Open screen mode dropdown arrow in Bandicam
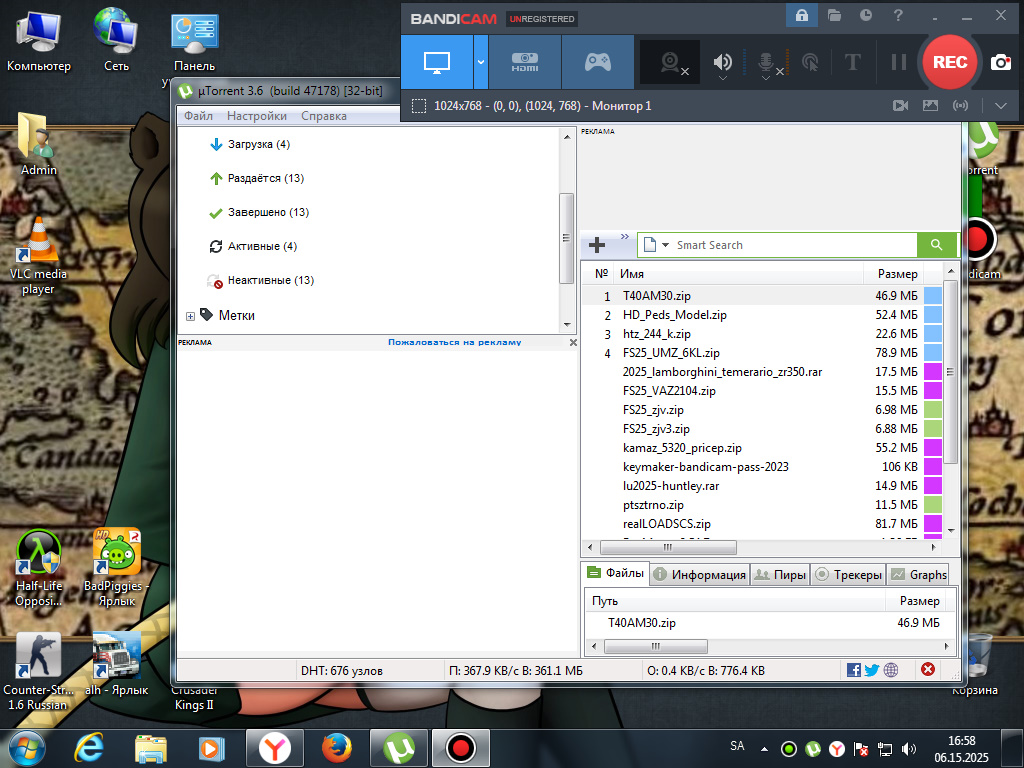Image resolution: width=1024 pixels, height=768 pixels. point(481,62)
